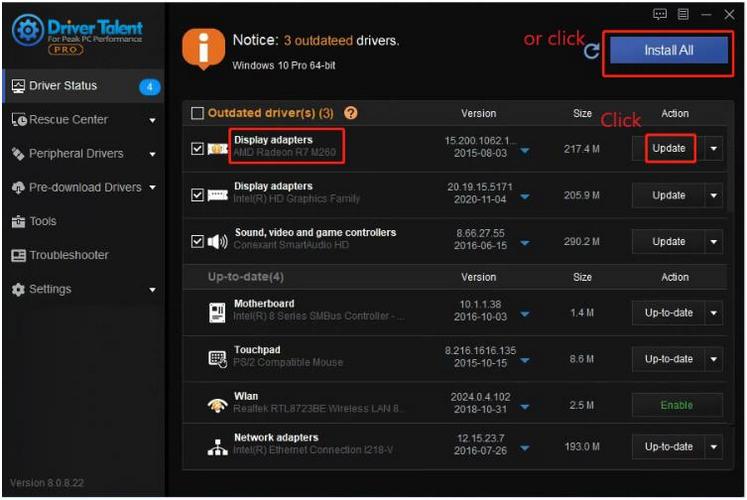Click the Conexant sound speaker icon
747x500 pixels.
[x=217, y=241]
